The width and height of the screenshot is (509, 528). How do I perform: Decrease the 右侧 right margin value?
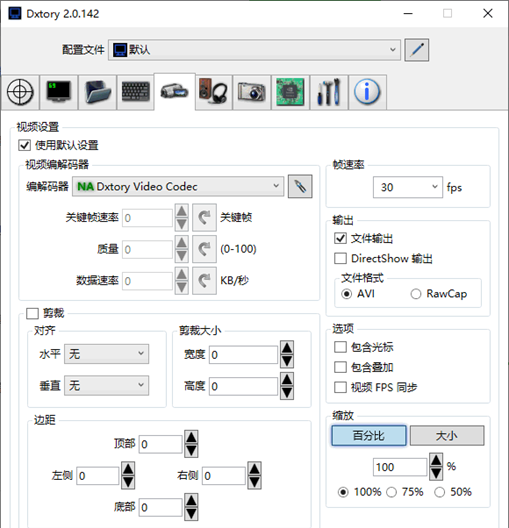pyautogui.click(x=254, y=482)
